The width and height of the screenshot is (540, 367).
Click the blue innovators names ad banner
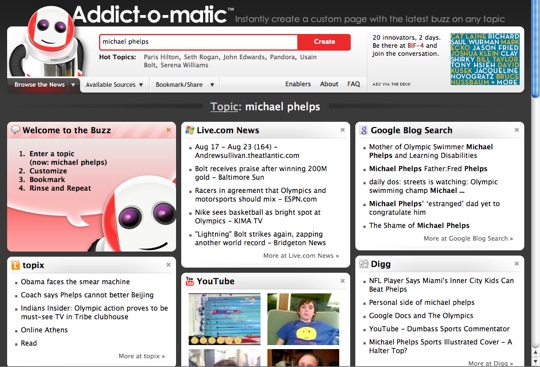click(x=485, y=59)
